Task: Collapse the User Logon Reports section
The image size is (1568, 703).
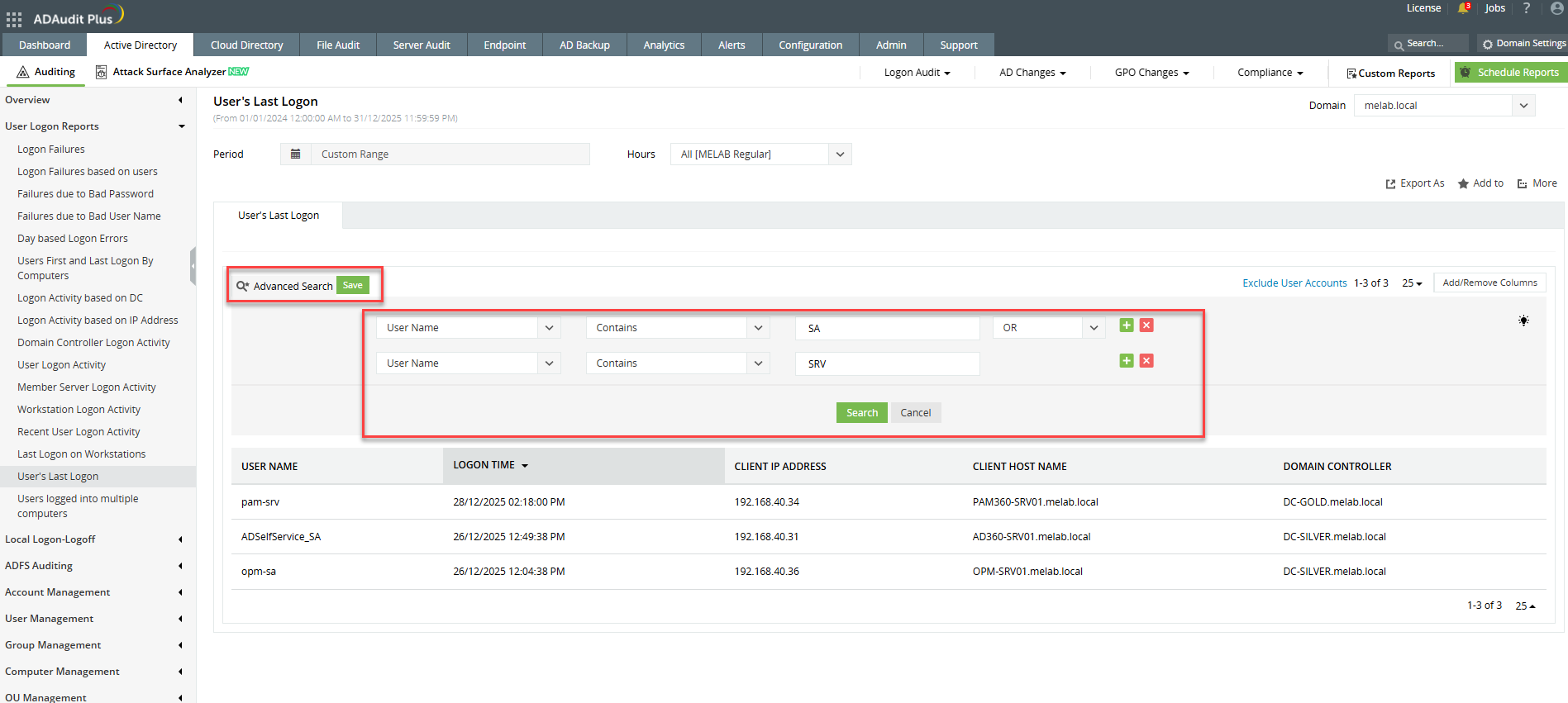Action: pyautogui.click(x=181, y=126)
